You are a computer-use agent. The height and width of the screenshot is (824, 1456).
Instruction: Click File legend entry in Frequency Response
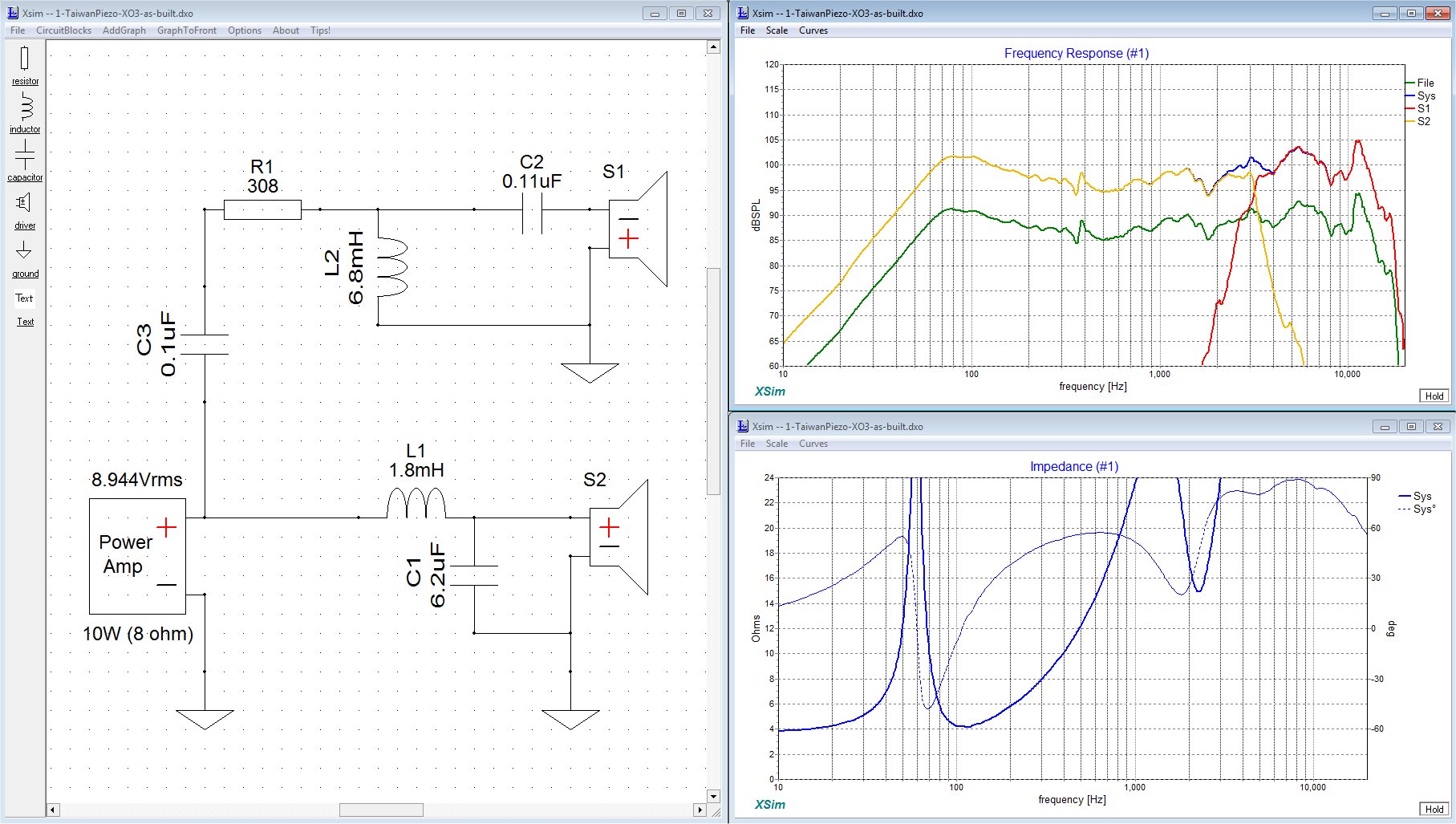coord(1421,83)
